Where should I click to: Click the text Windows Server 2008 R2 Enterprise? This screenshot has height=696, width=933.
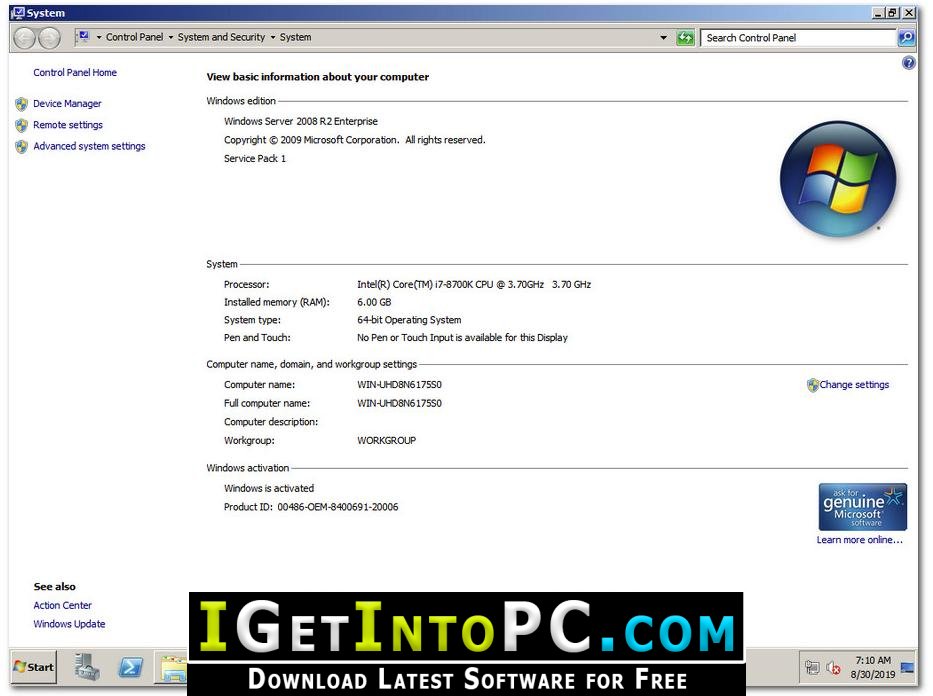pyautogui.click(x=301, y=121)
